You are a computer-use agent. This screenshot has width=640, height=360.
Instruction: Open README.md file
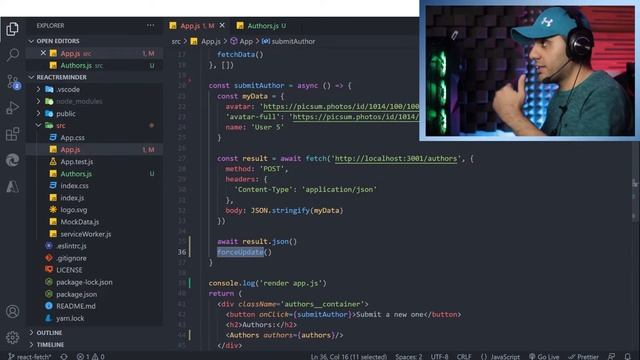tap(76, 306)
